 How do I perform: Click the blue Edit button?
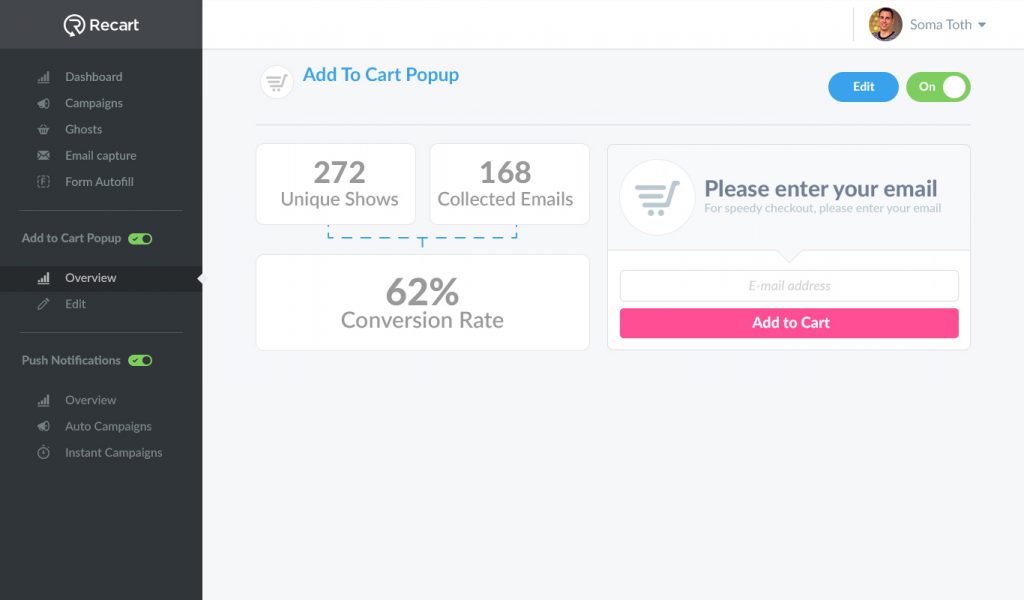[863, 87]
